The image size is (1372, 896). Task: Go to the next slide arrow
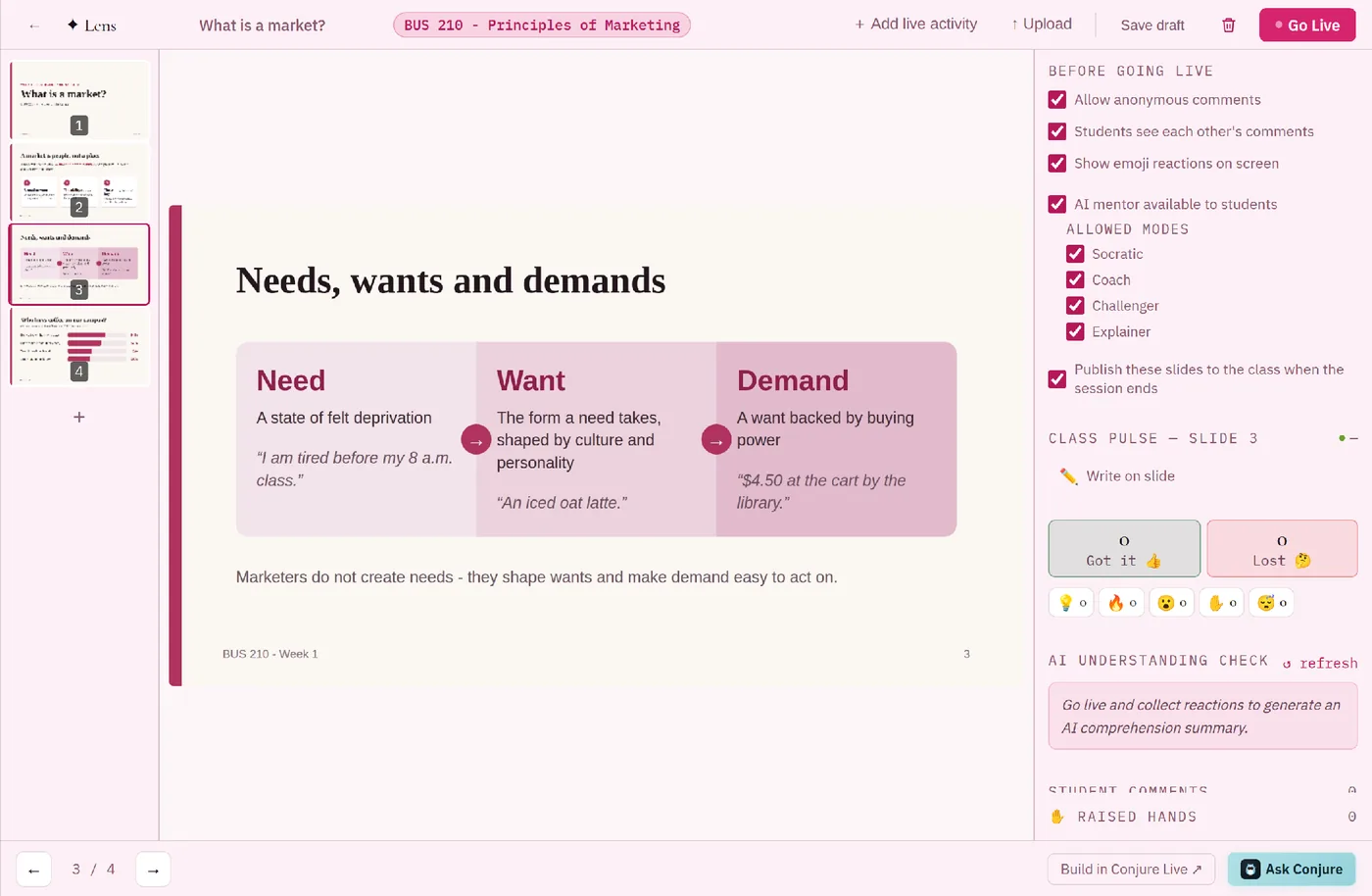click(x=153, y=870)
